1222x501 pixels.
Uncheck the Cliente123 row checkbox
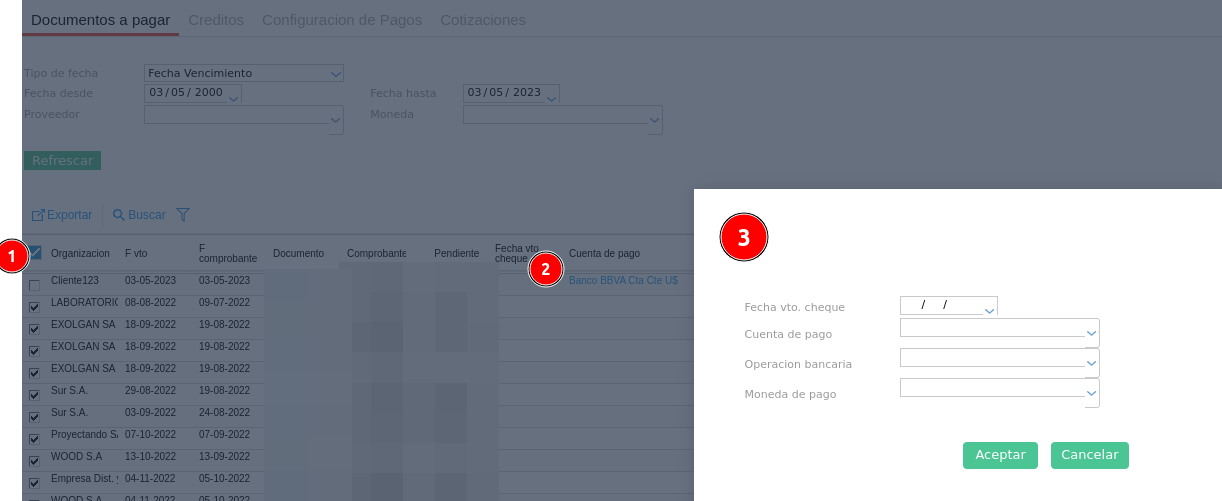(x=34, y=286)
